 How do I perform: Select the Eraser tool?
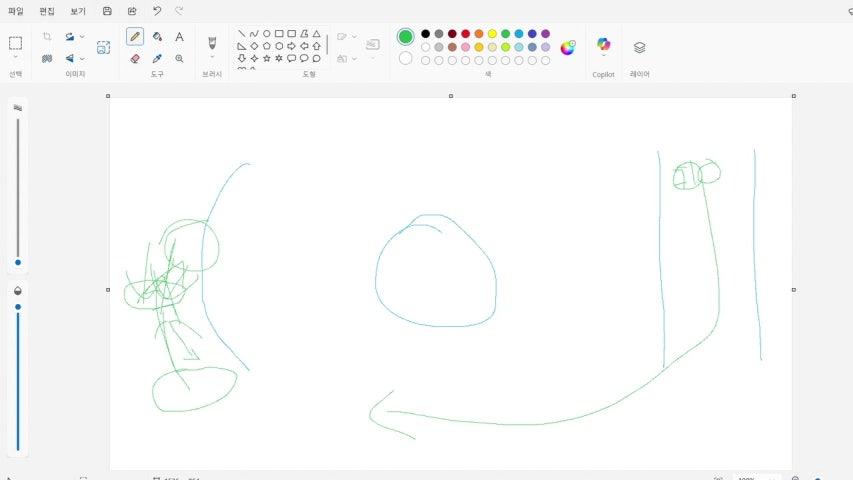[135, 58]
